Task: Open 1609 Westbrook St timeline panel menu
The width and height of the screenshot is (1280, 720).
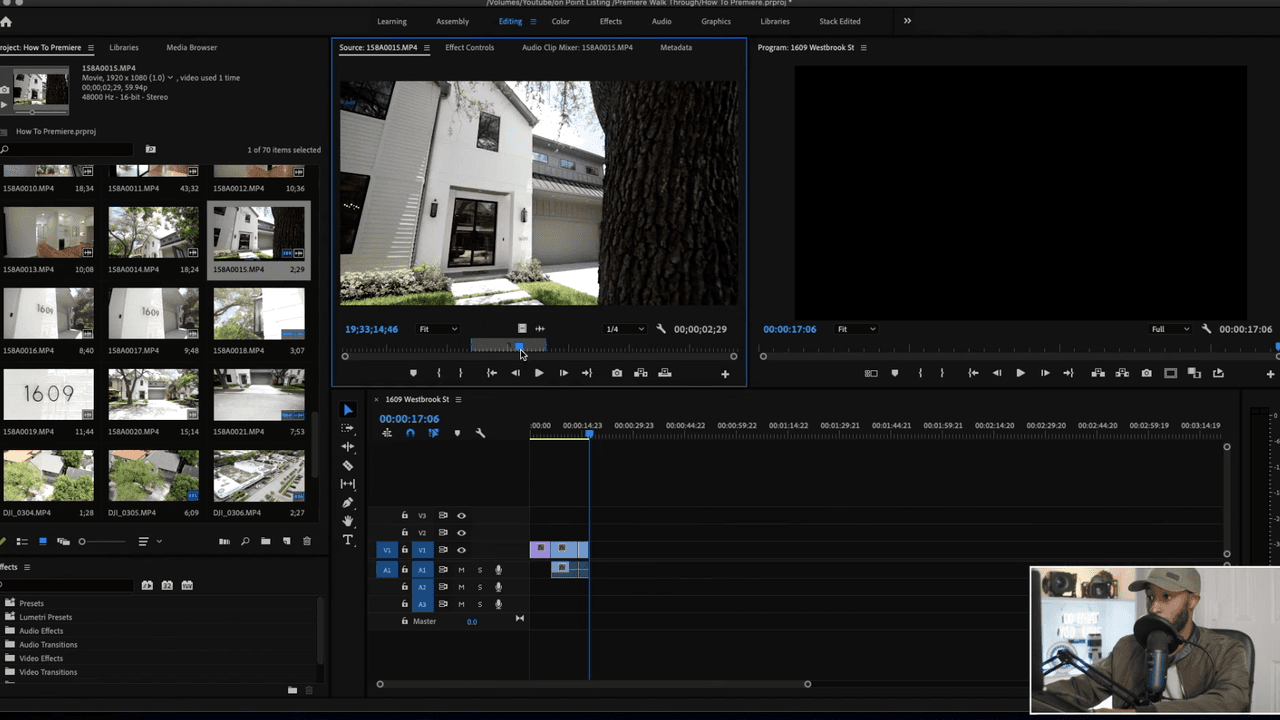Action: pos(458,400)
